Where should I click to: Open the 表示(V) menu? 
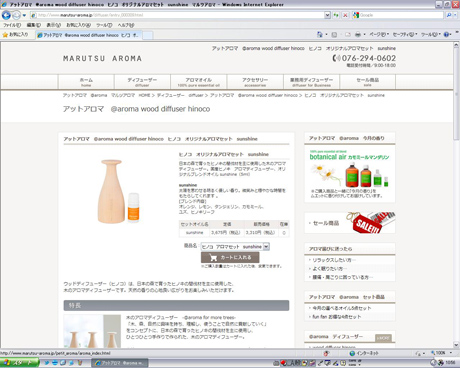tap(53, 25)
